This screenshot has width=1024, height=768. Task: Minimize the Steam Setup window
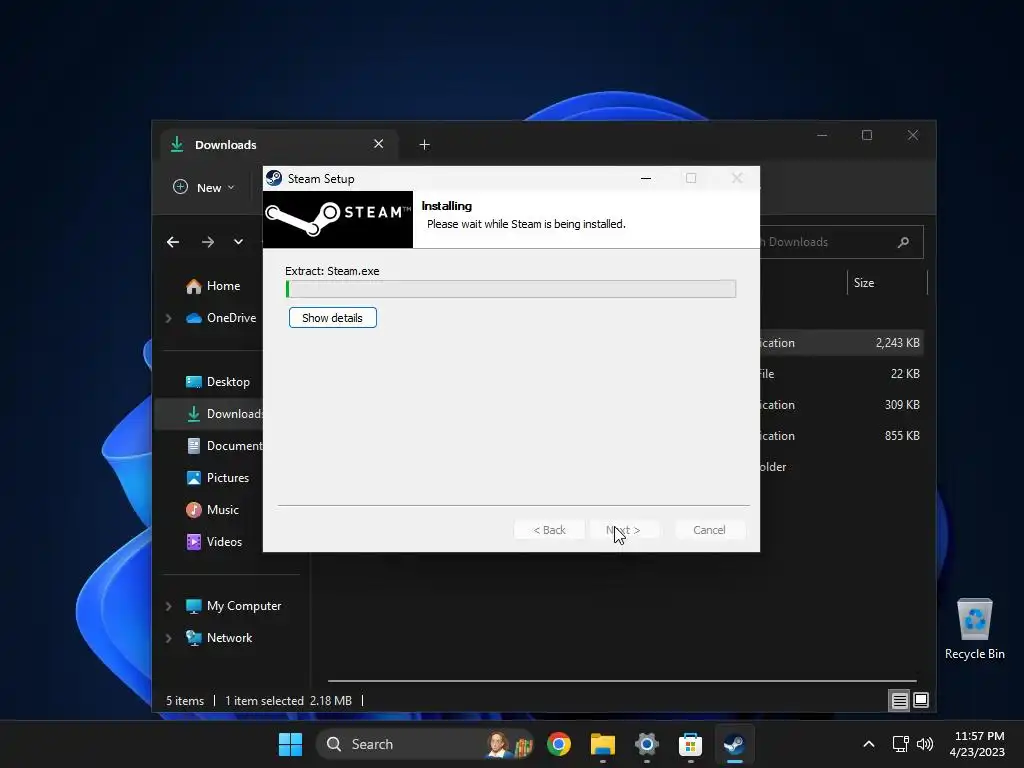(646, 178)
